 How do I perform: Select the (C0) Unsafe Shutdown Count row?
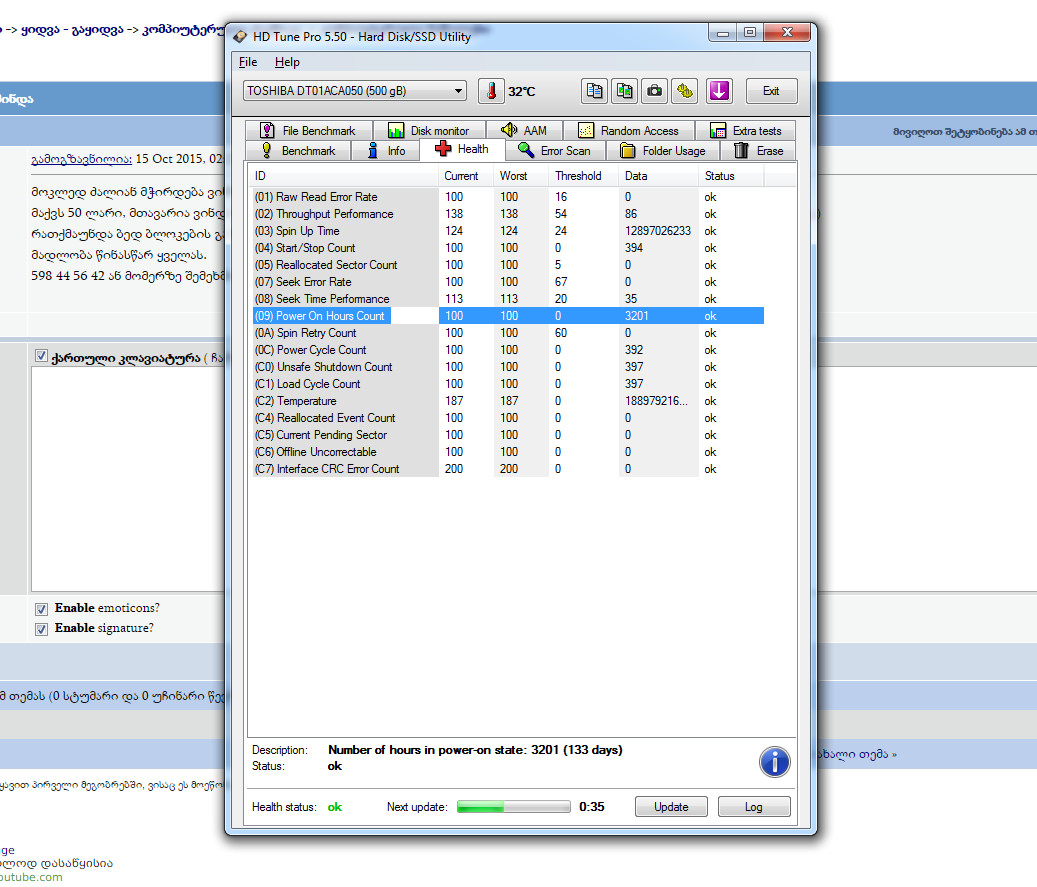[508, 367]
